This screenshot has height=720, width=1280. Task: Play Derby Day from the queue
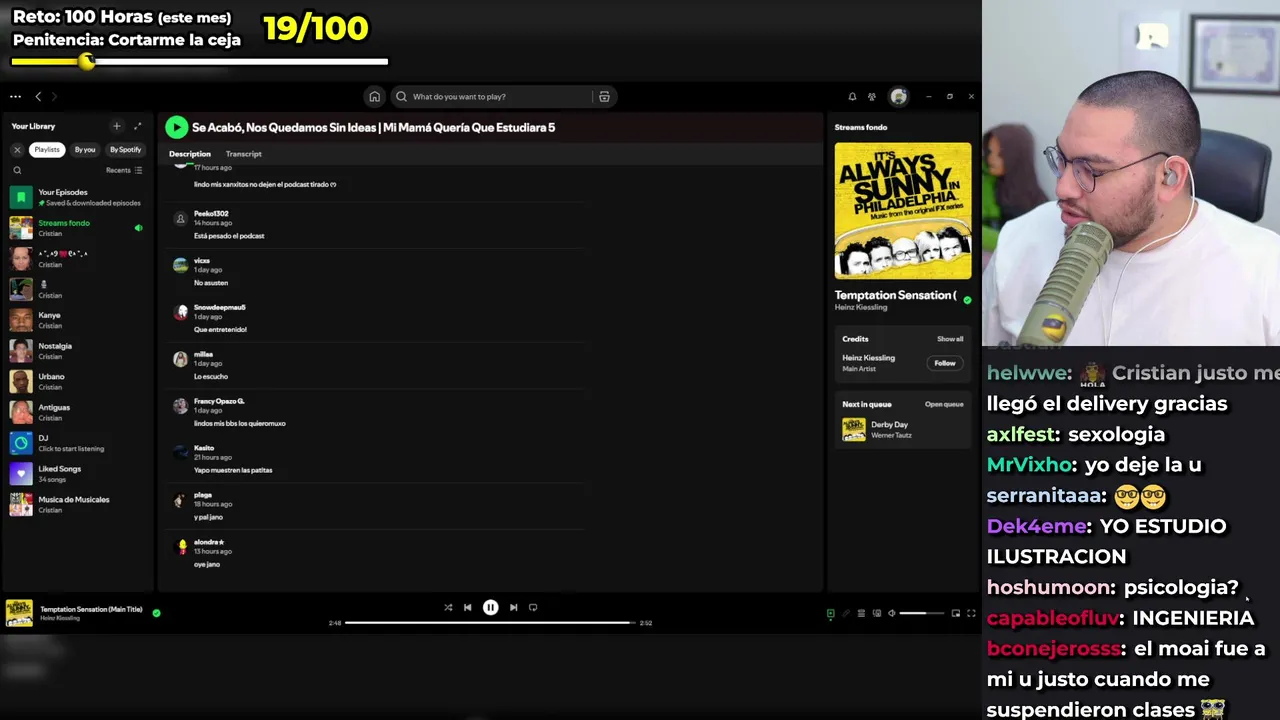pyautogui.click(x=903, y=430)
